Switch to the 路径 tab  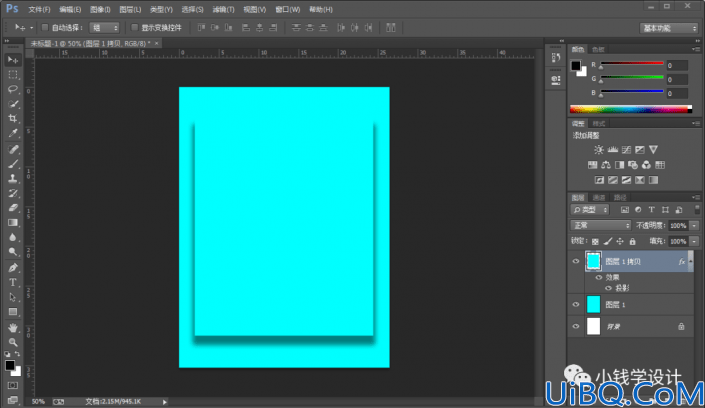click(620, 197)
